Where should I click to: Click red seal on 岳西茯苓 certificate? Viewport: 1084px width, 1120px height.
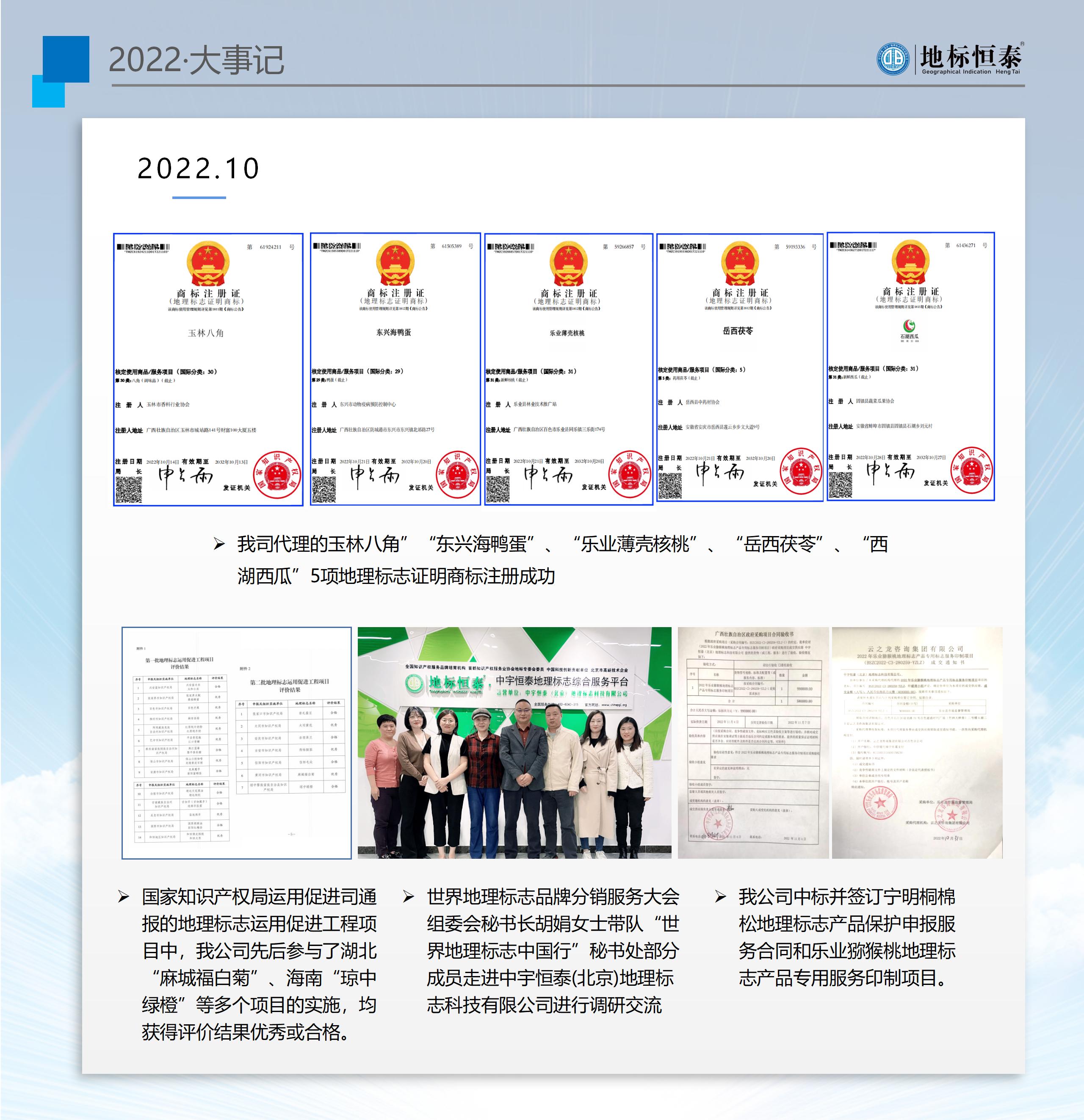tap(801, 471)
